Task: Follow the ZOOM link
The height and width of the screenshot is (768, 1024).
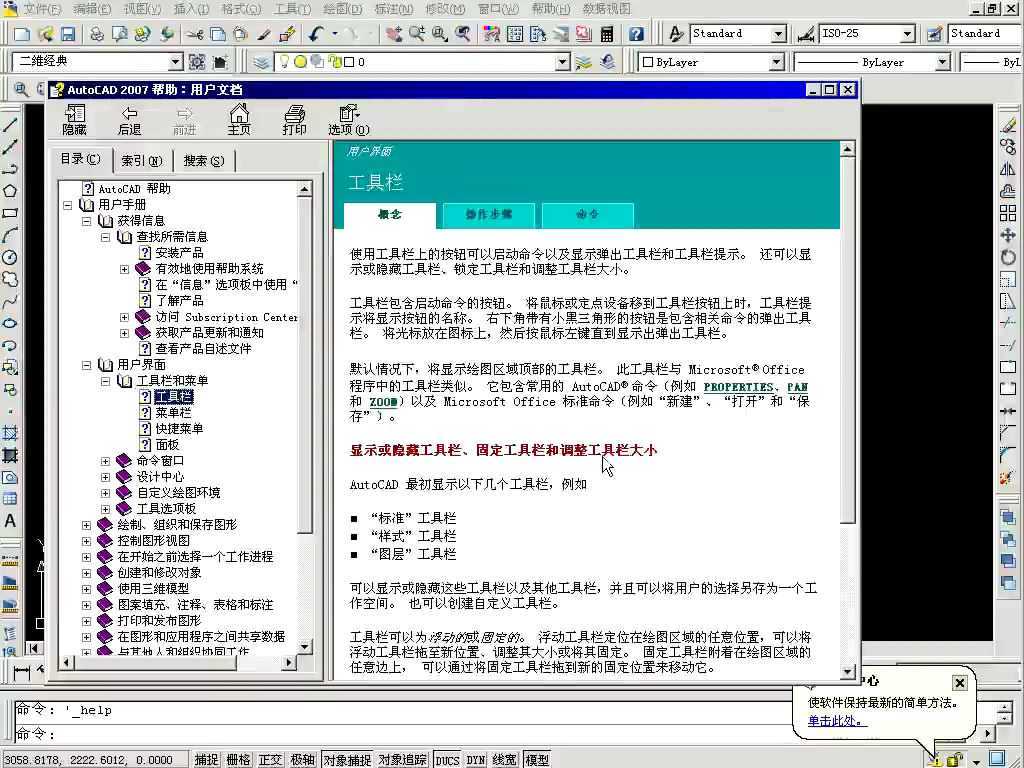Action: (x=383, y=402)
